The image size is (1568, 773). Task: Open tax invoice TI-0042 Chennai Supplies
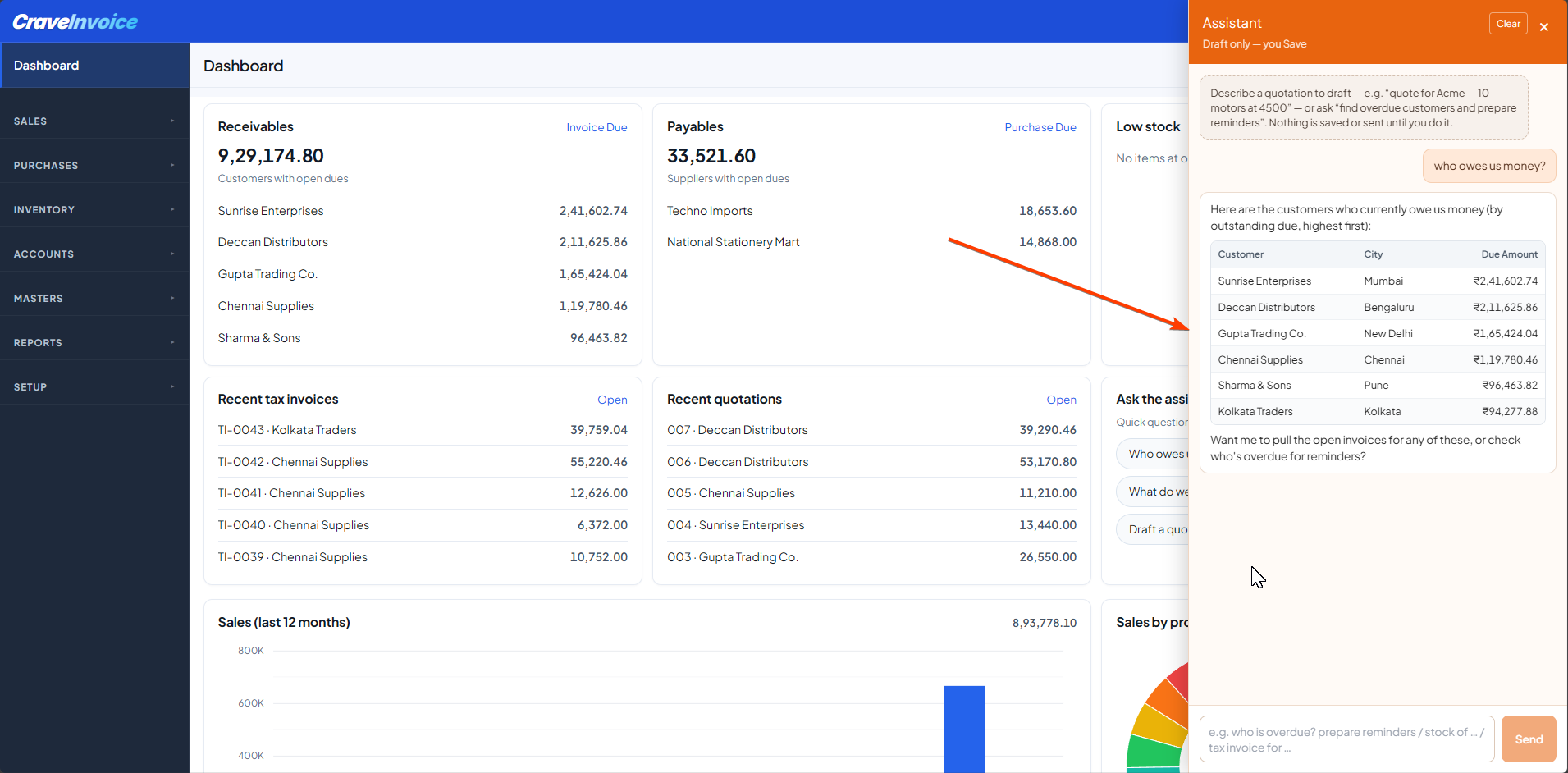pos(423,462)
